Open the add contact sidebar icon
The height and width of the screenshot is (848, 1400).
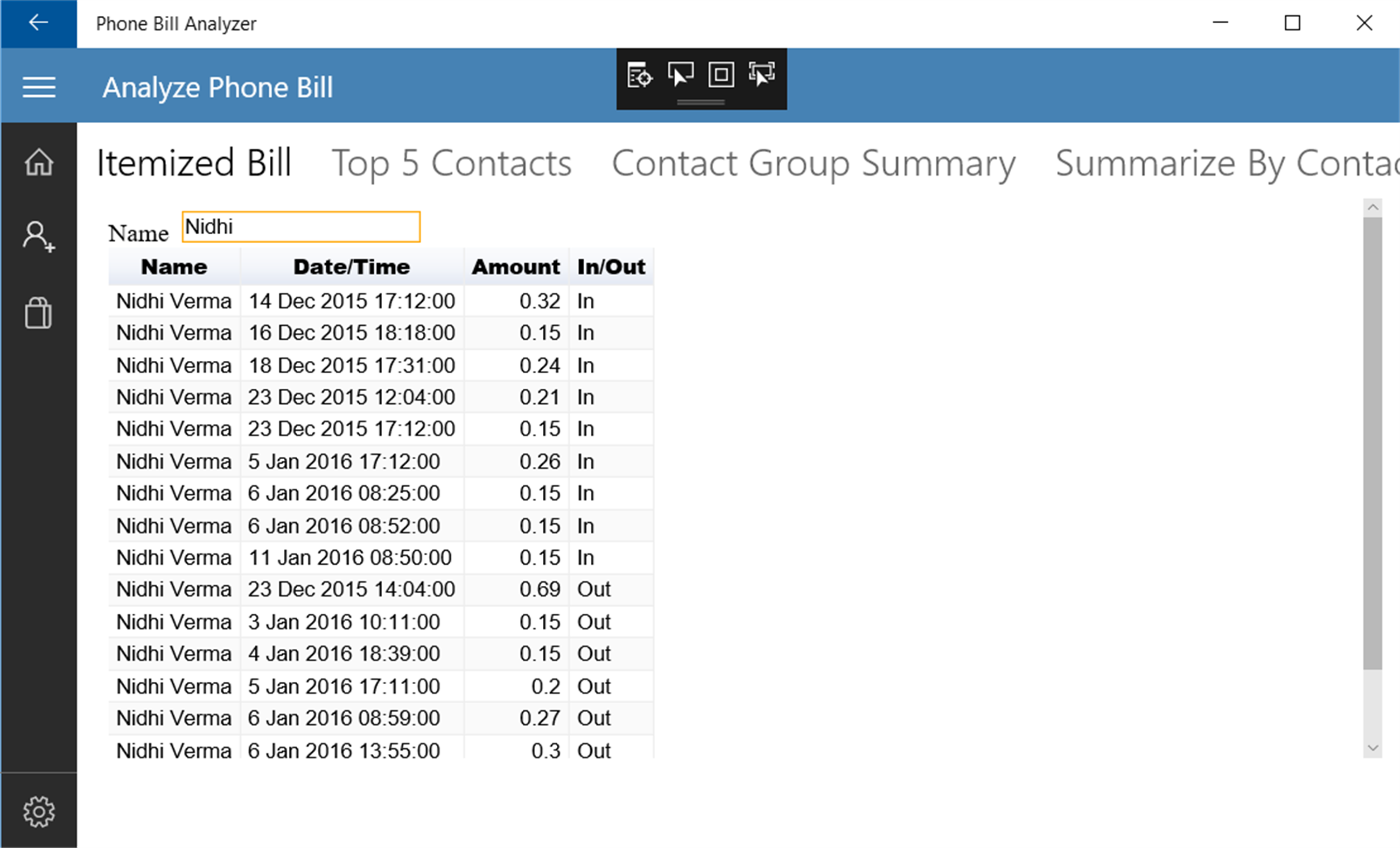[39, 237]
